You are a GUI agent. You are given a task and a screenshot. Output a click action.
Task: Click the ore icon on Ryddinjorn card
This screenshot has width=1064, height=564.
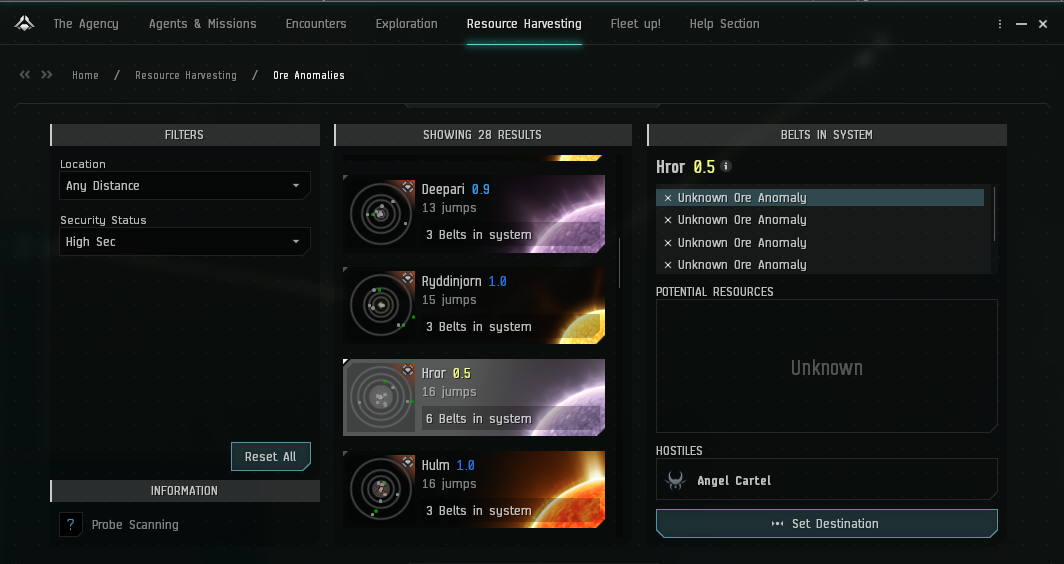pos(407,278)
